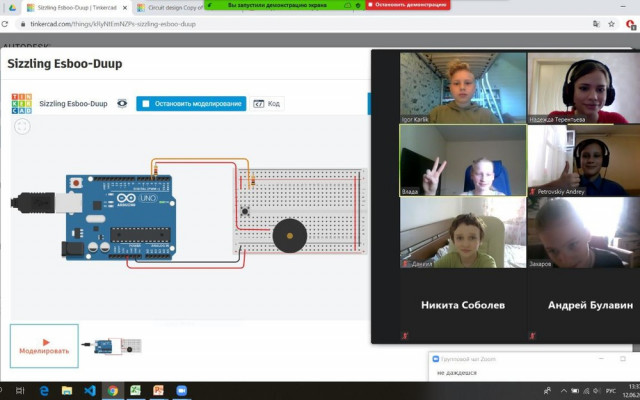Bookmark page with star icon
Image resolution: width=640 pixels, height=400 pixels.
click(x=611, y=24)
